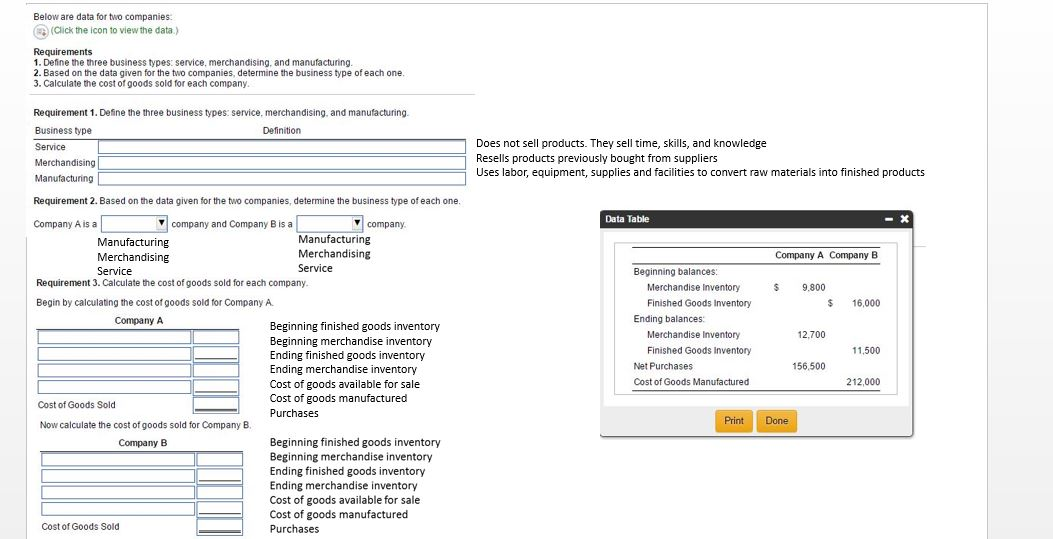Screen dimensions: 1053x539
Task: Choose 'Resells products previously bought from suppliers' text
Action: pos(596,158)
